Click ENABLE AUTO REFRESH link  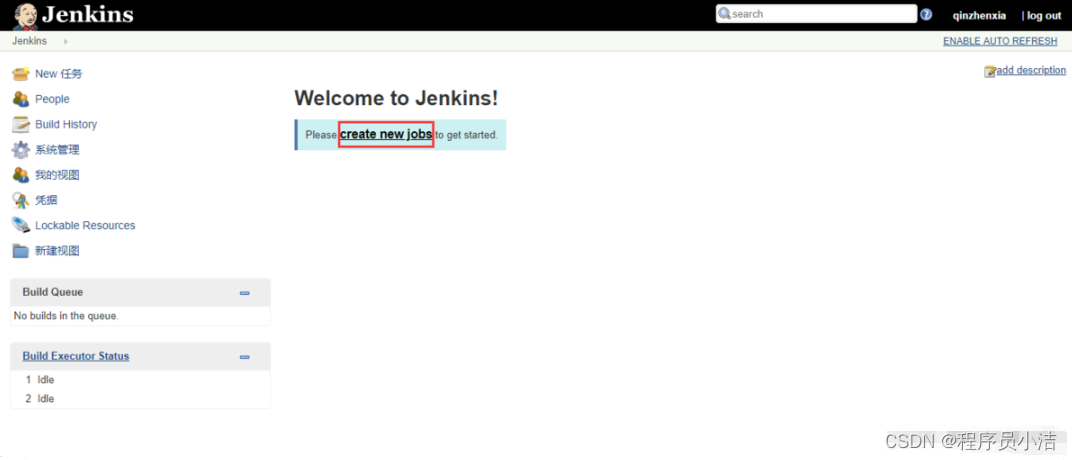pyautogui.click(x=1000, y=41)
